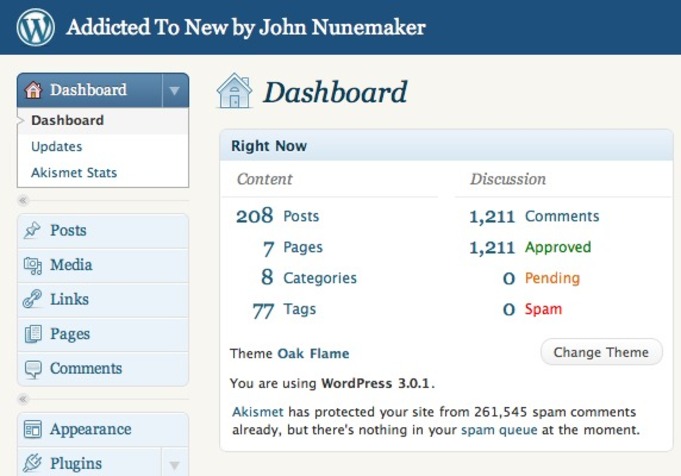Viewport: 681px width, 476px height.
Task: Collapse the Dashboard menu arrow
Action: click(175, 91)
